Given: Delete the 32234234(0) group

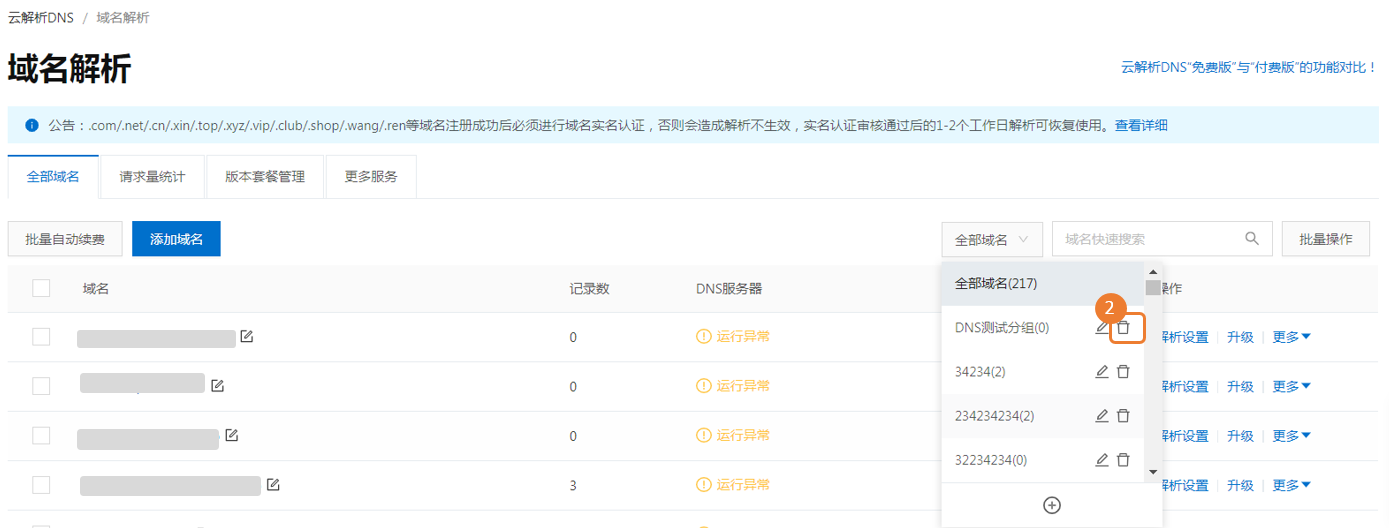Looking at the screenshot, I should point(1123,459).
